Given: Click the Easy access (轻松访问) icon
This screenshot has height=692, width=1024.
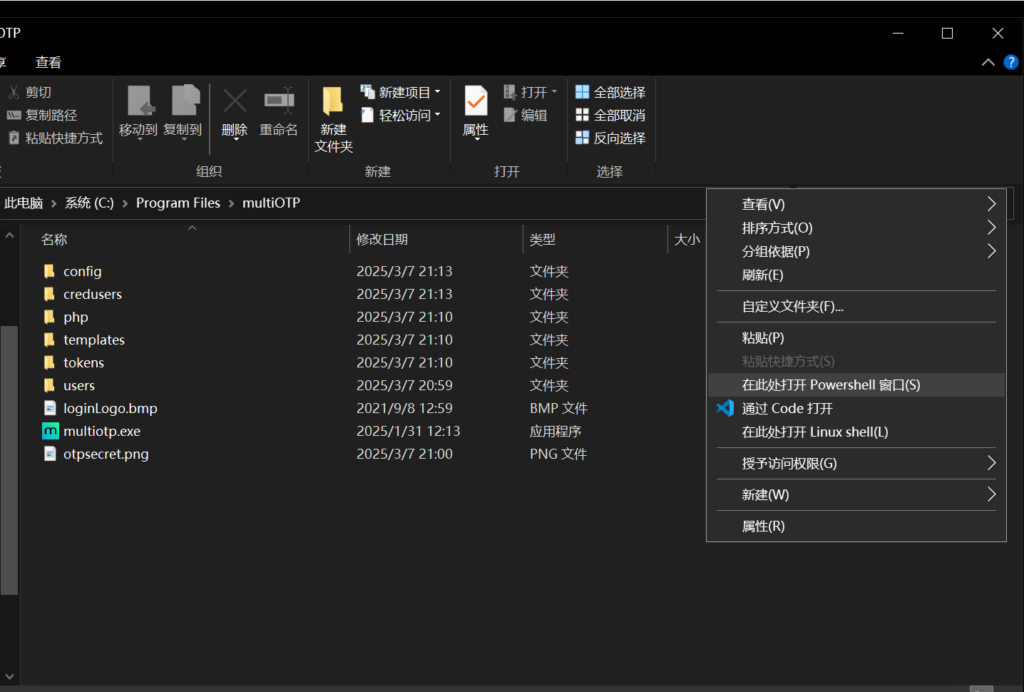Looking at the screenshot, I should pyautogui.click(x=368, y=116).
